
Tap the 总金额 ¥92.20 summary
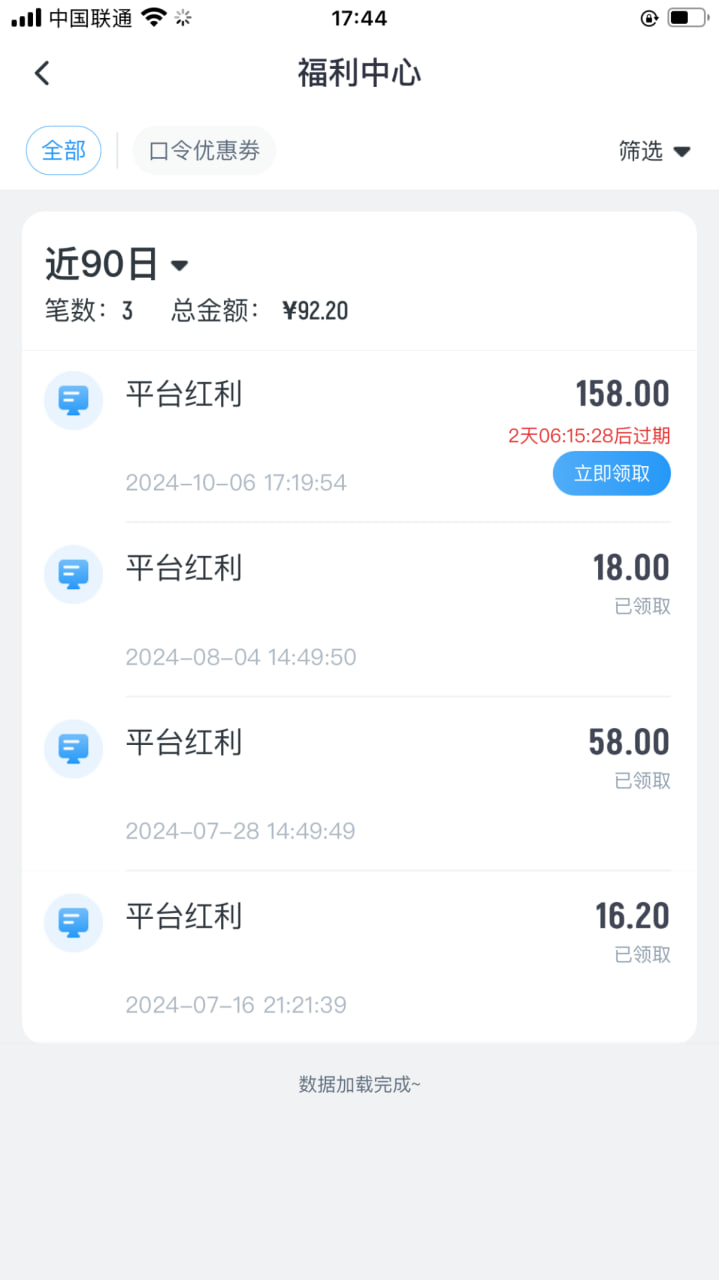260,311
